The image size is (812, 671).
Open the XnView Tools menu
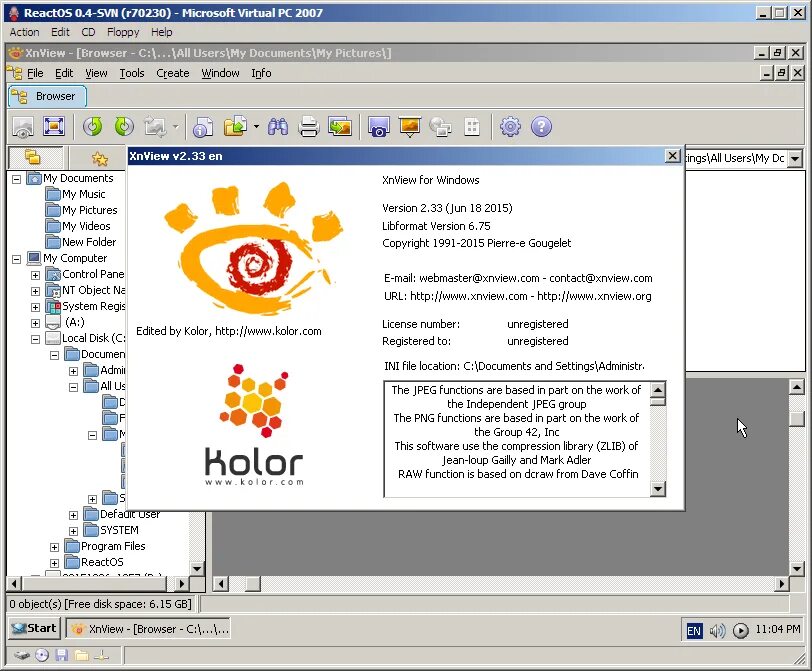(x=132, y=73)
